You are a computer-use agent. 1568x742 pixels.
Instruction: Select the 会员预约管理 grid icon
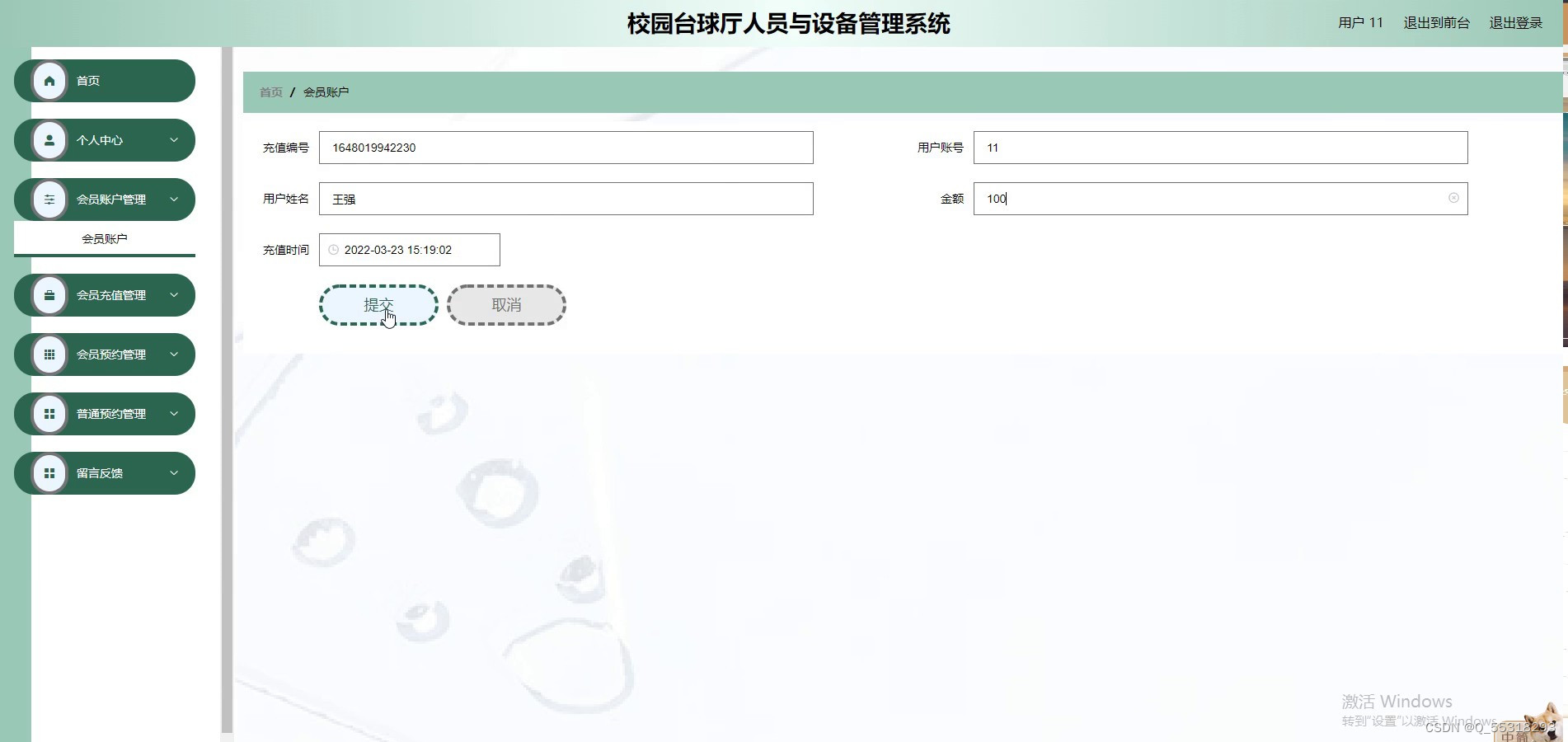click(x=49, y=354)
